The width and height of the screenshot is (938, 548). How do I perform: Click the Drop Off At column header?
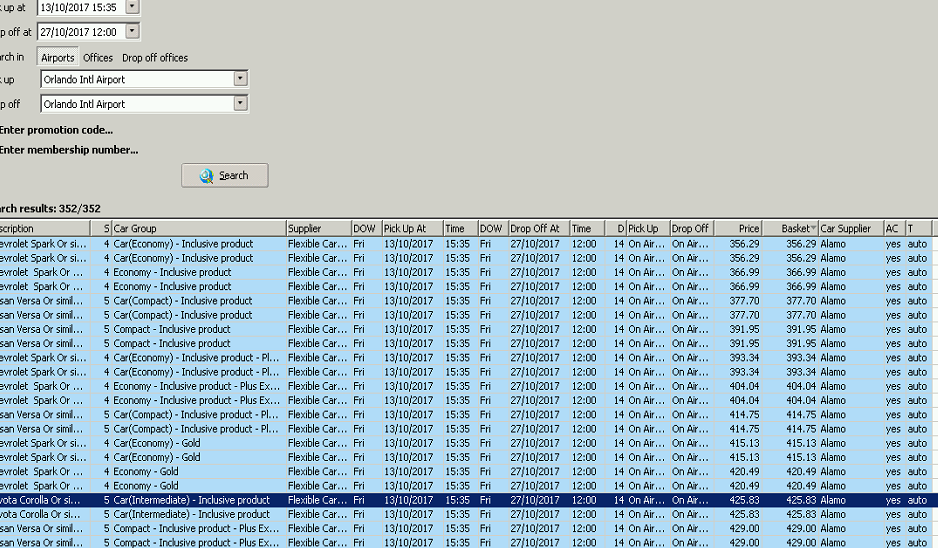[x=537, y=229]
